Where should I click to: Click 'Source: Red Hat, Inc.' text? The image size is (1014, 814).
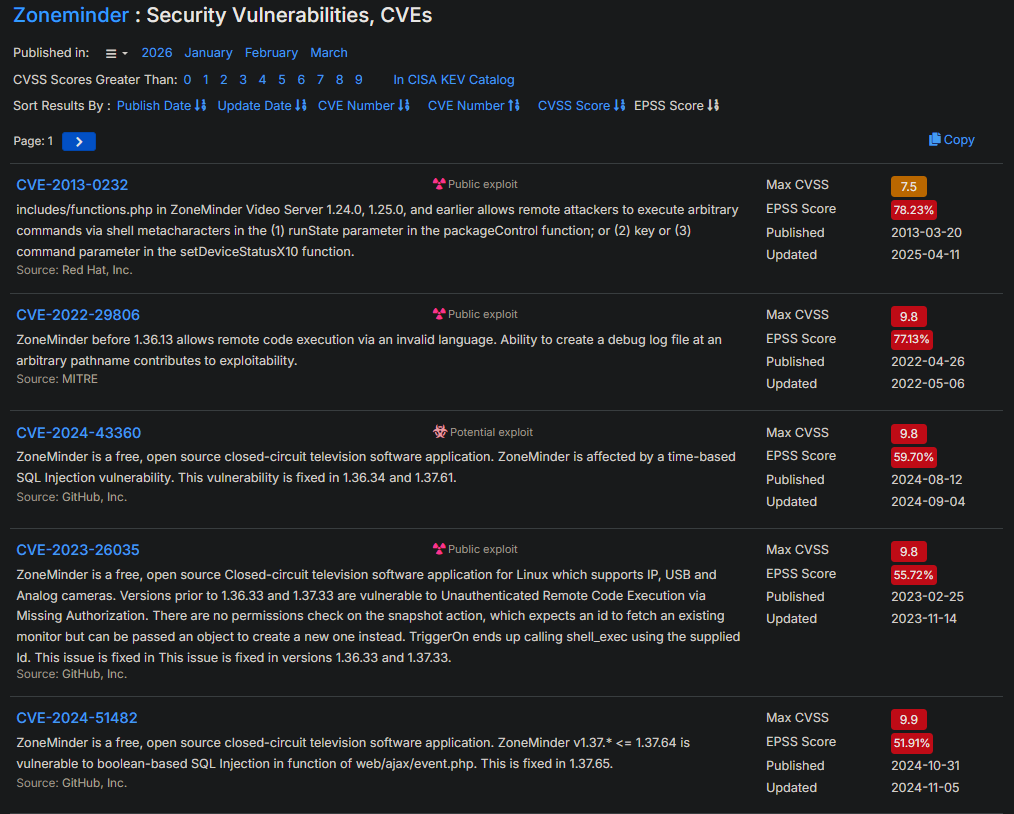tap(74, 270)
